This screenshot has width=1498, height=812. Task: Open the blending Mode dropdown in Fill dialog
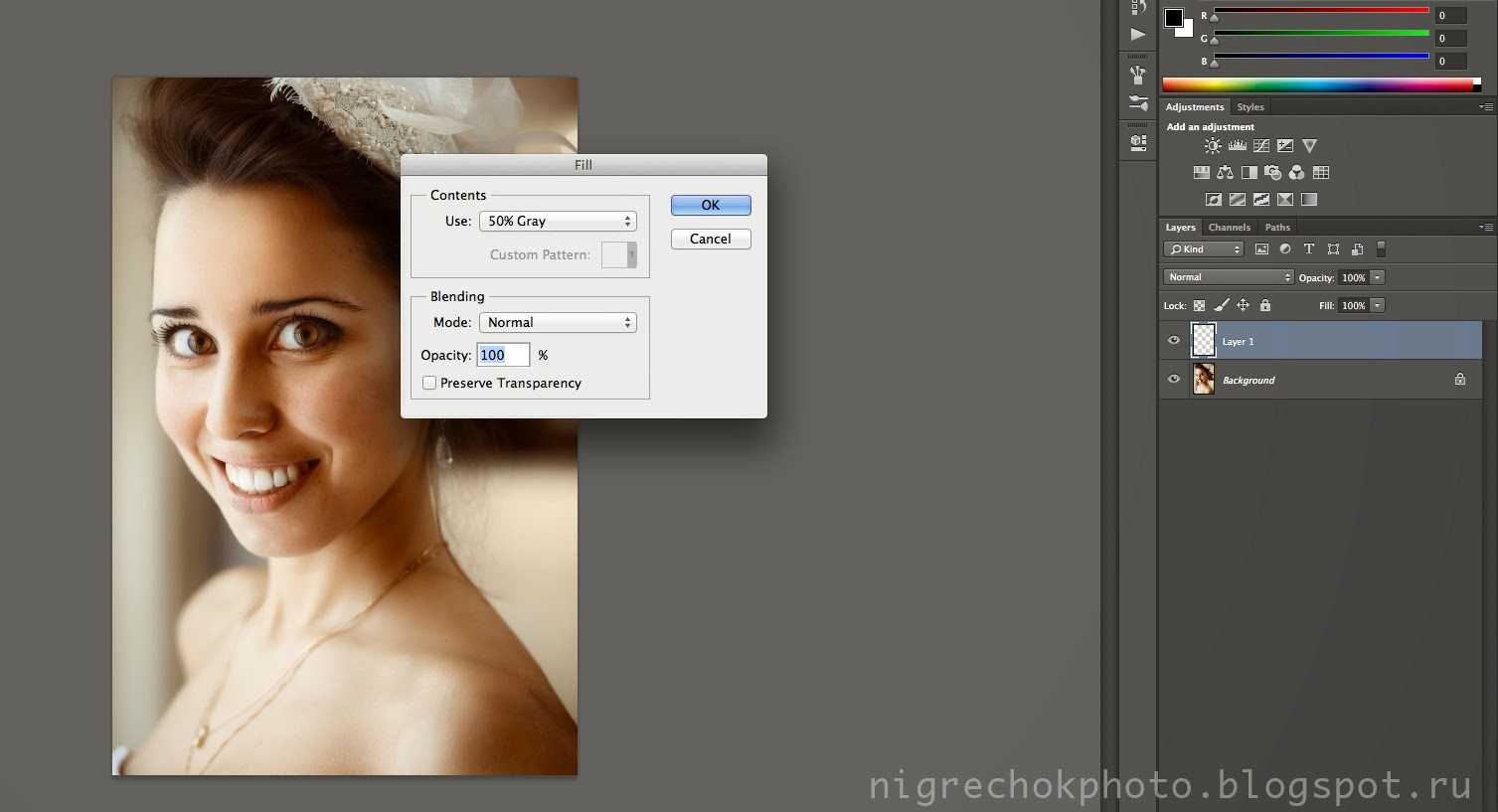click(558, 322)
